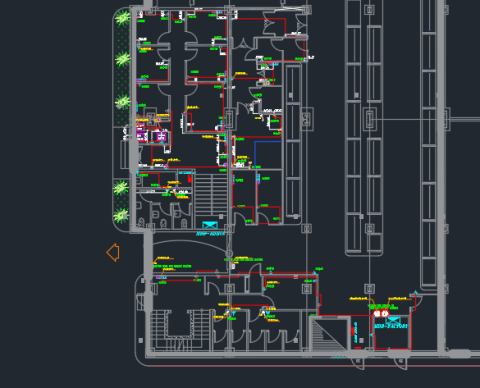Select the right magenta equipment block
The height and width of the screenshot is (388, 480).
click(x=161, y=136)
